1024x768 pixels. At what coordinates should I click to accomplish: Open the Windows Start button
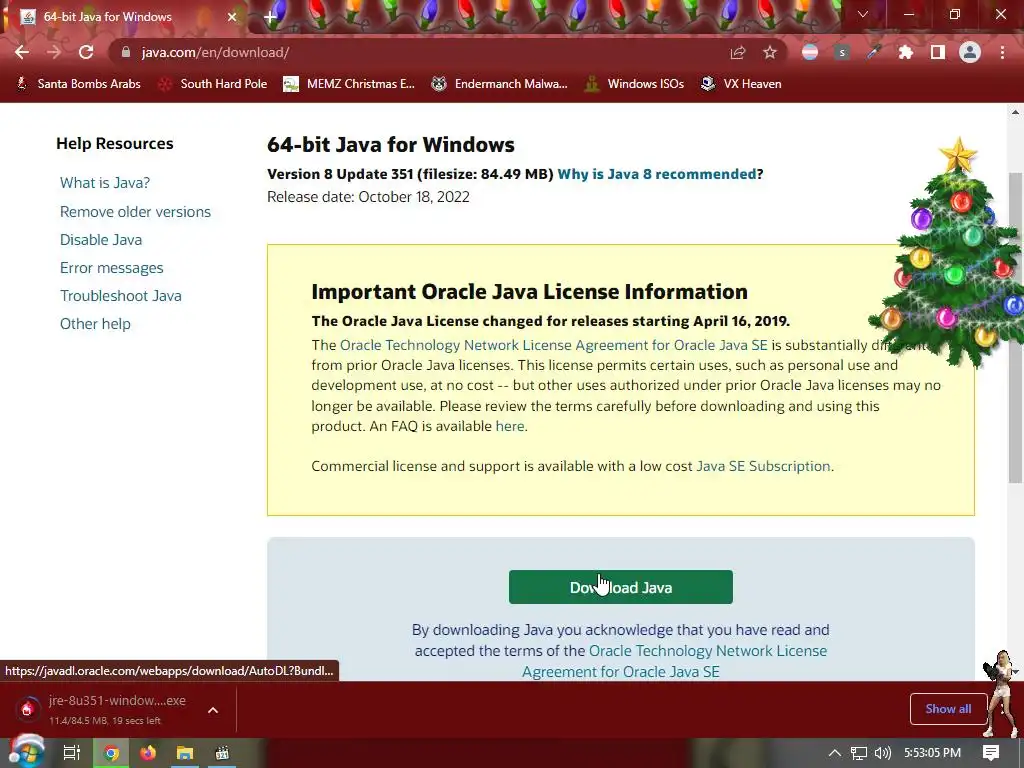coord(26,752)
